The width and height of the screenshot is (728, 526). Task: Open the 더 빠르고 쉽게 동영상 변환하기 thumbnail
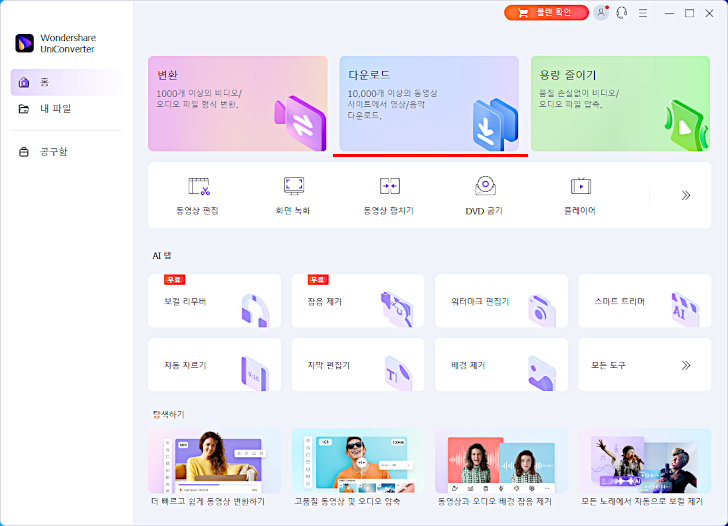click(214, 461)
